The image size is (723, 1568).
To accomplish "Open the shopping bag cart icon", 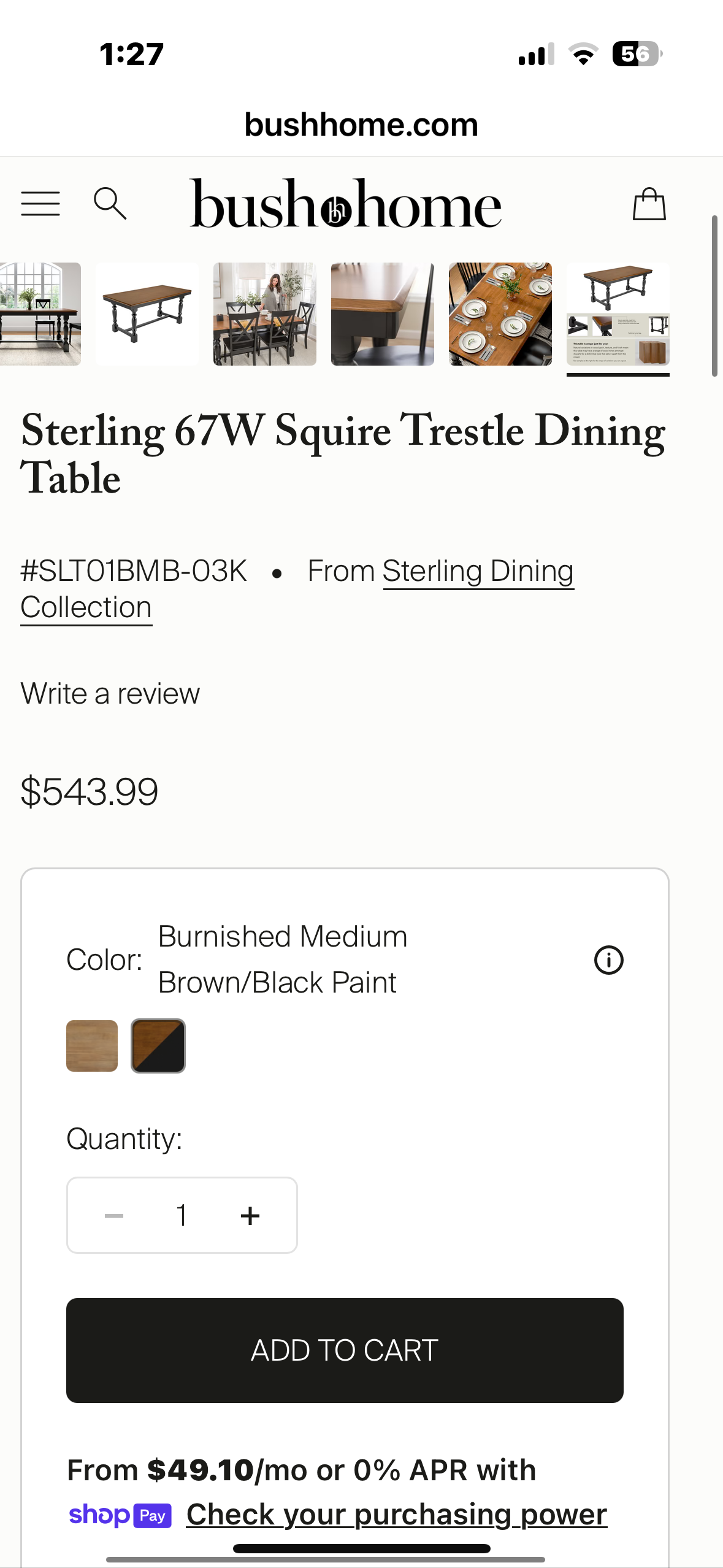I will pyautogui.click(x=649, y=204).
